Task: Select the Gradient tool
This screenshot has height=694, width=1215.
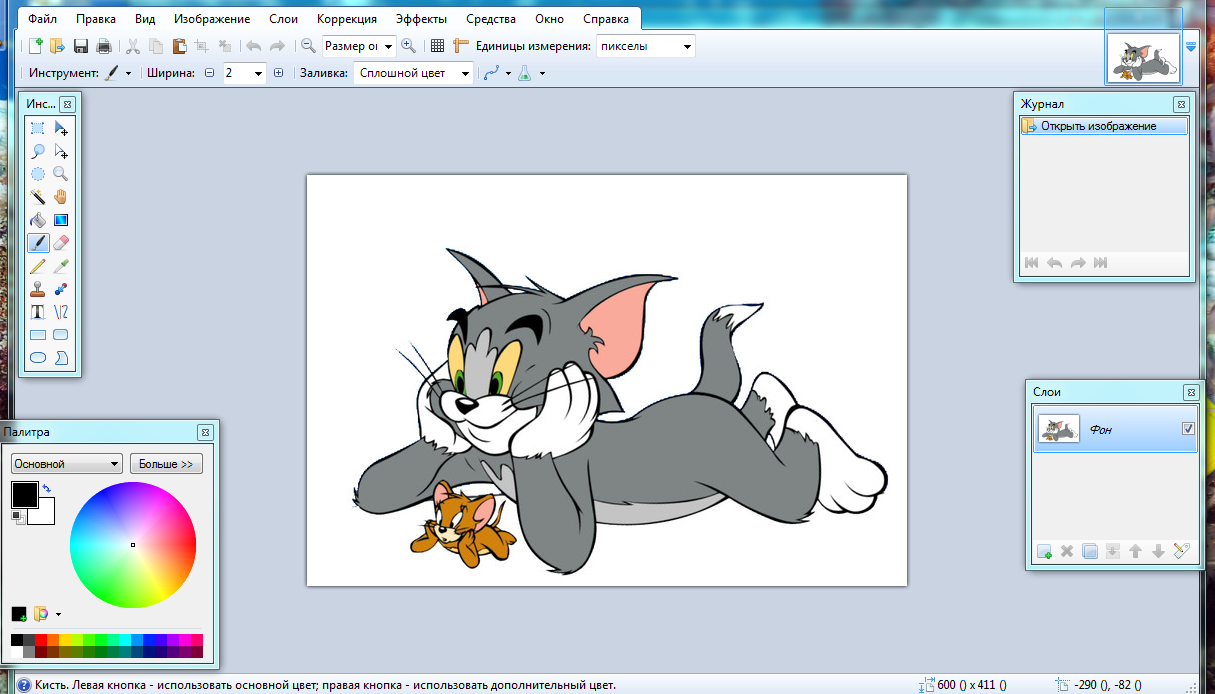Action: pyautogui.click(x=61, y=220)
